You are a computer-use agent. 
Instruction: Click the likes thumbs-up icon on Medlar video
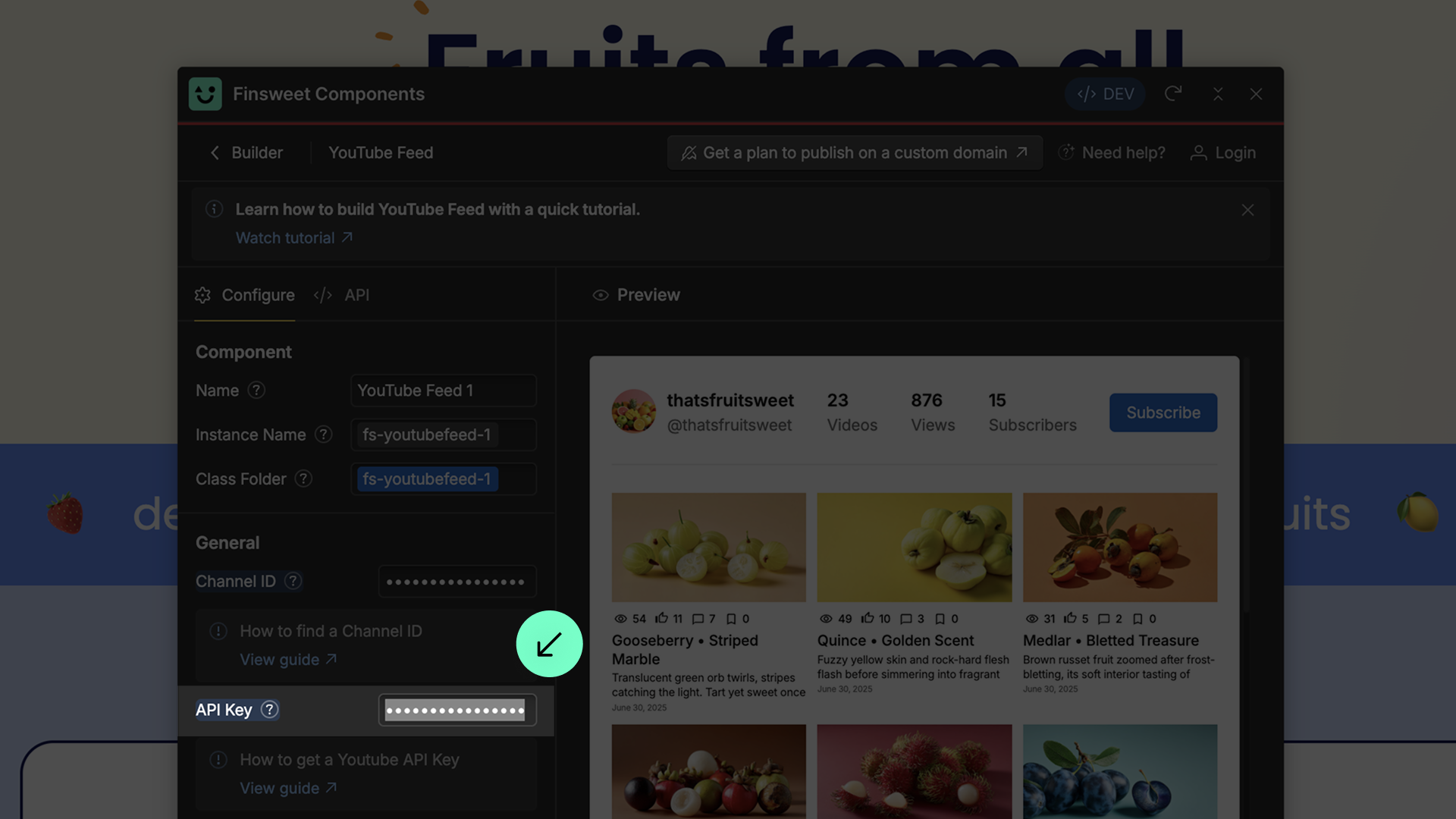pos(1070,618)
